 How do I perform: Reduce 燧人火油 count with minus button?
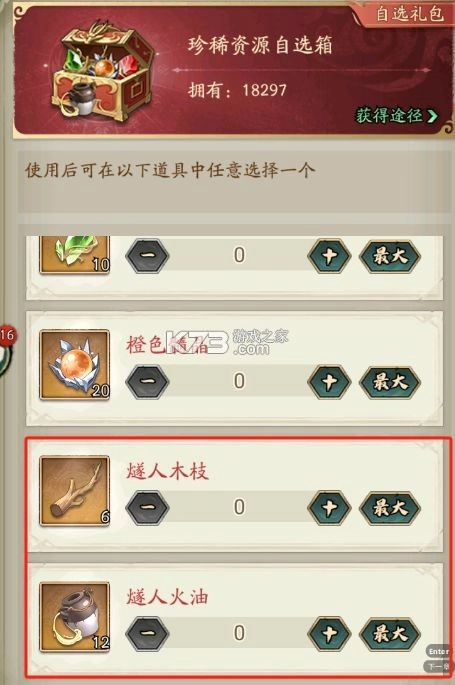pyautogui.click(x=148, y=633)
